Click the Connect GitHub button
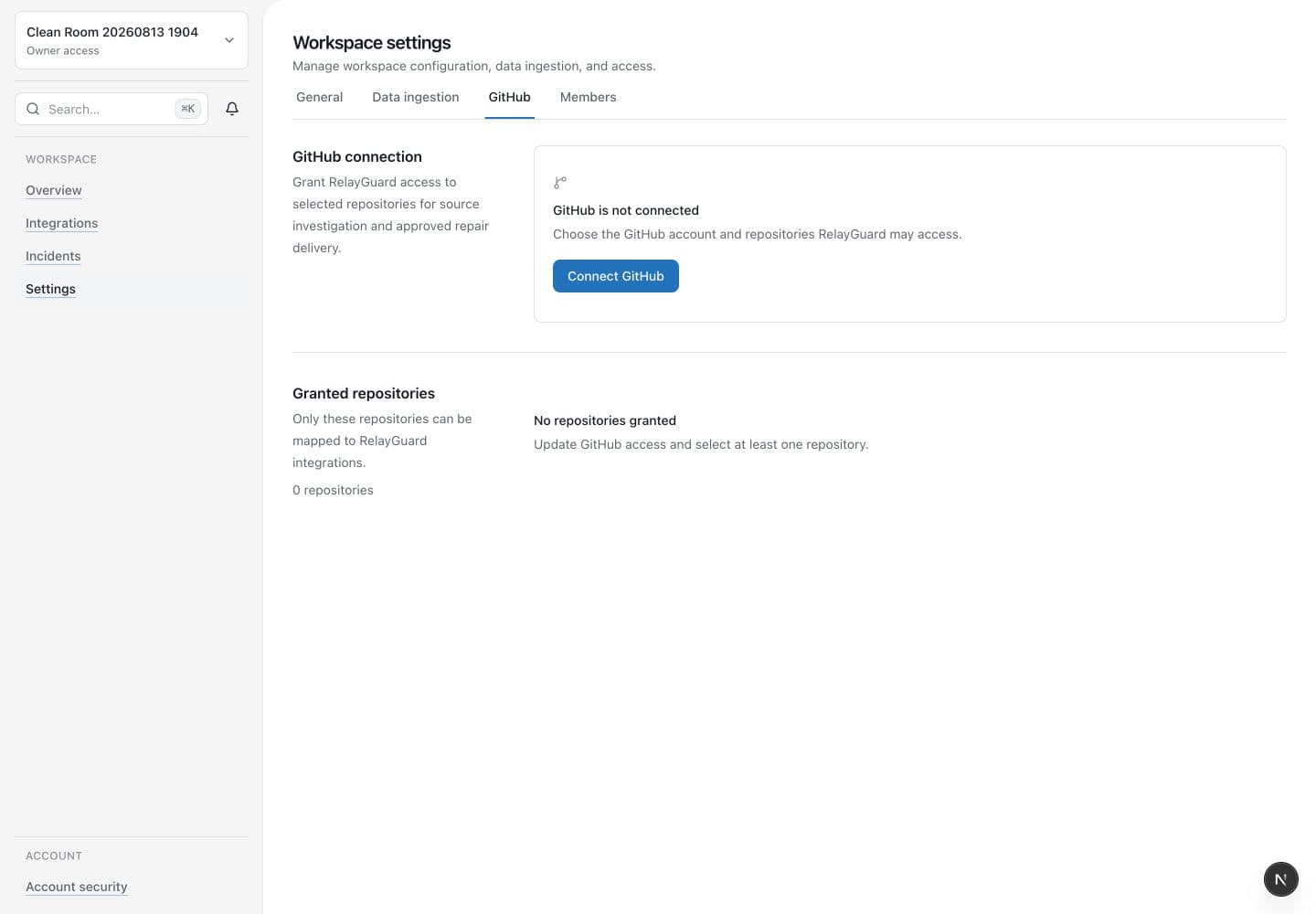1316x914 pixels. [x=616, y=276]
